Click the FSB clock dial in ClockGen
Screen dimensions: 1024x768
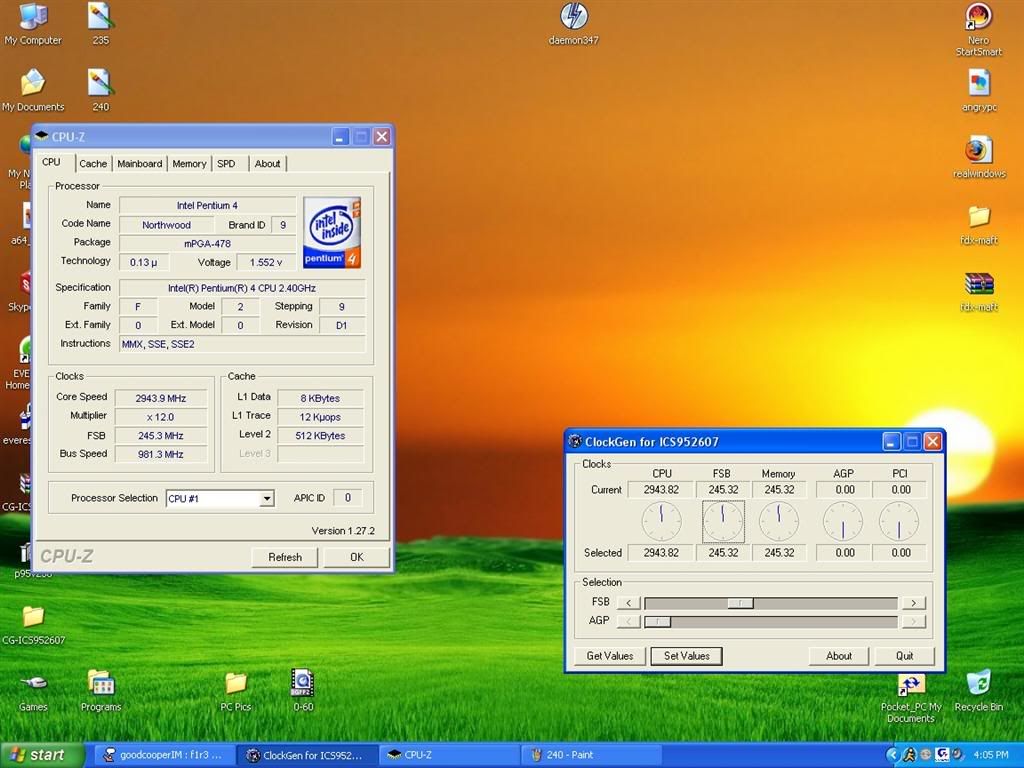(723, 521)
